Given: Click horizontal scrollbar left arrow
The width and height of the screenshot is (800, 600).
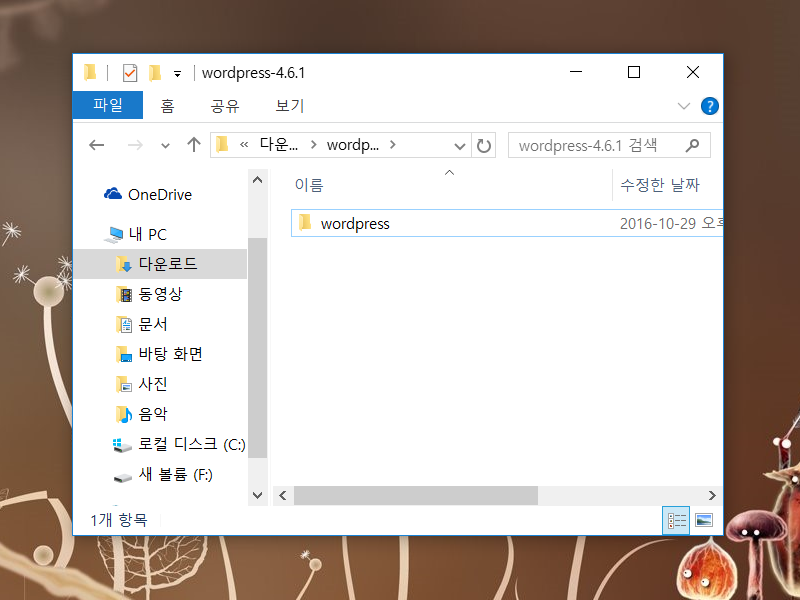Looking at the screenshot, I should (283, 495).
